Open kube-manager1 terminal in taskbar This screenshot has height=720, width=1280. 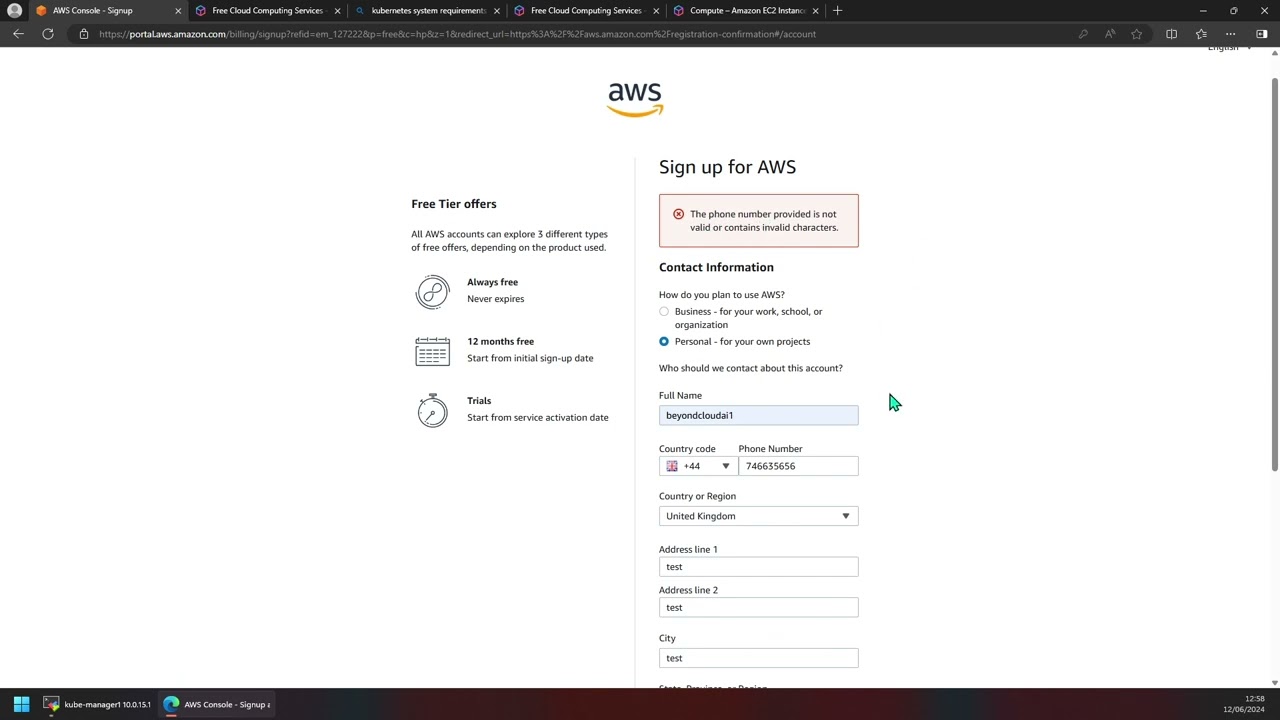pyautogui.click(x=97, y=704)
